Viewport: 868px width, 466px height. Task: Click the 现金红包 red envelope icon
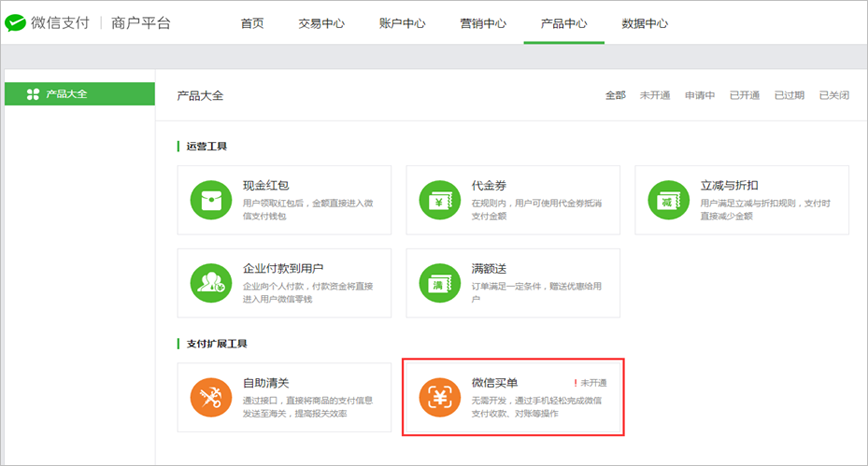click(x=211, y=200)
